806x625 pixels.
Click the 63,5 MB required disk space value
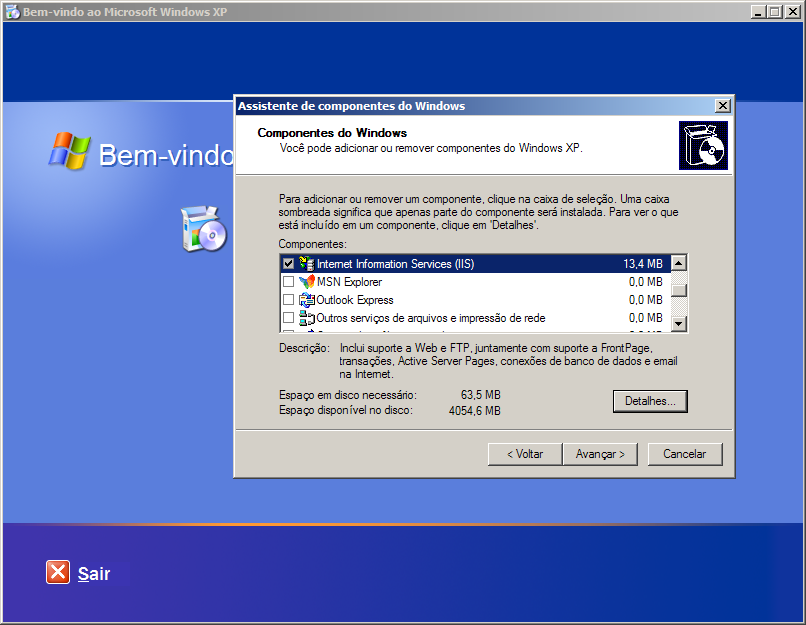pyautogui.click(x=481, y=395)
